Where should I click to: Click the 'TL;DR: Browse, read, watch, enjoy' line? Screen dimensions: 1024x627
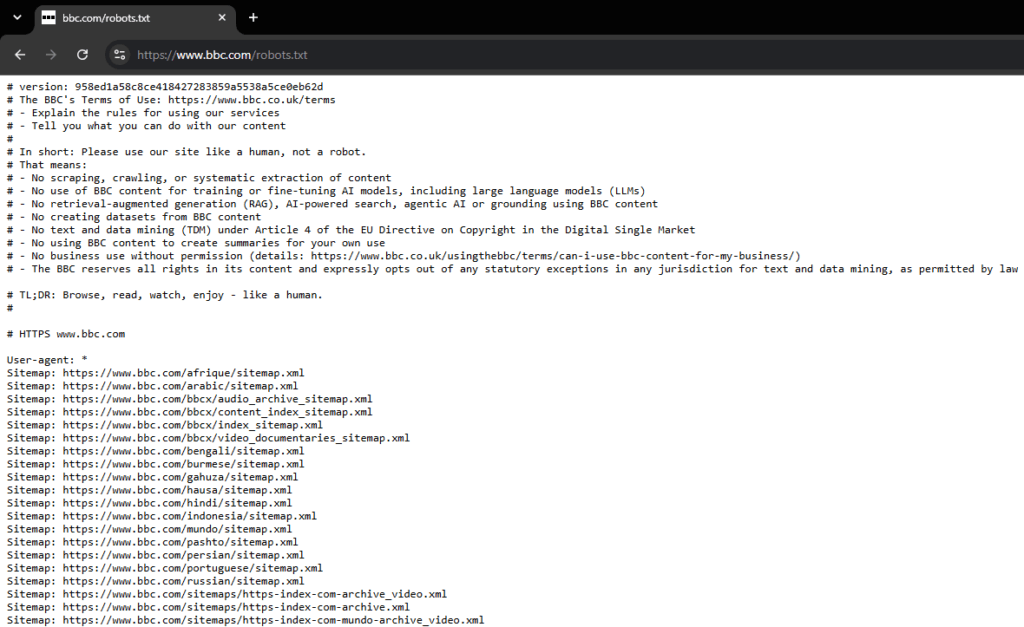pos(165,295)
